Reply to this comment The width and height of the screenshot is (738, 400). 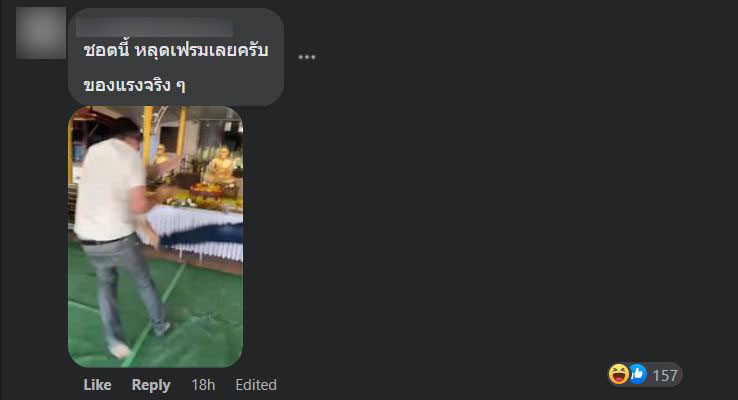(151, 384)
